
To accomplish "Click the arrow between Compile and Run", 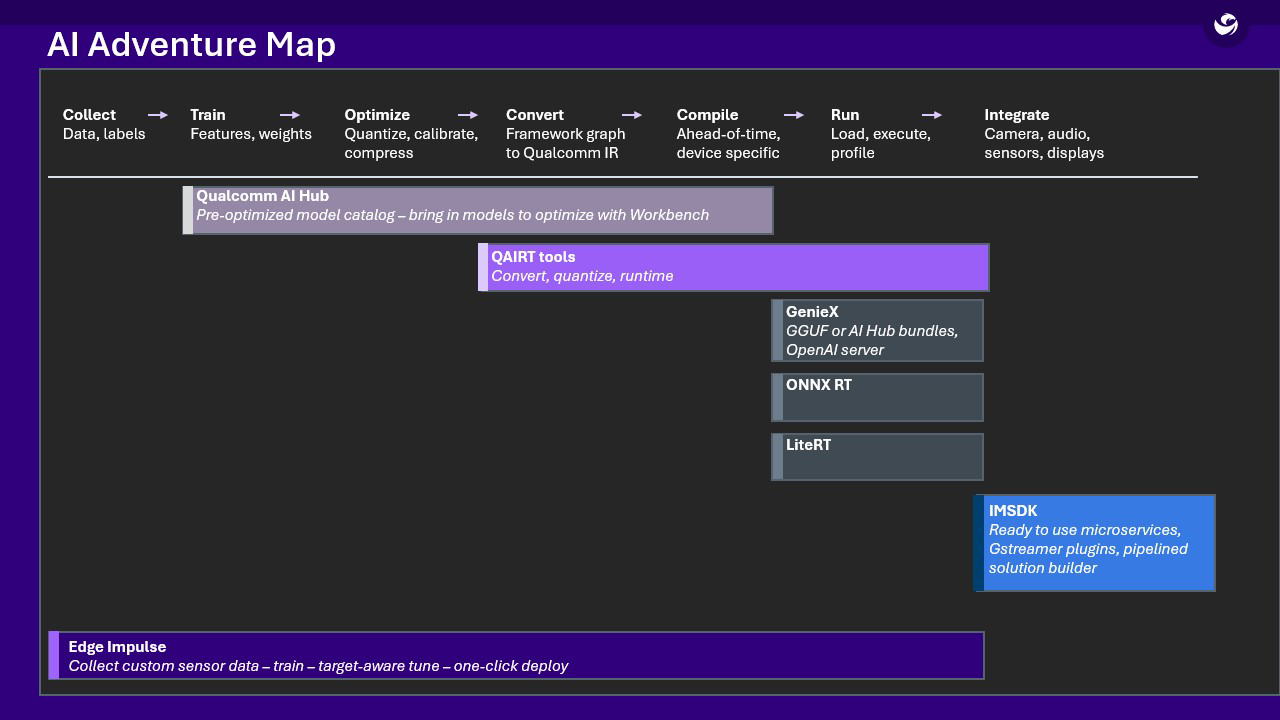I will (794, 115).
